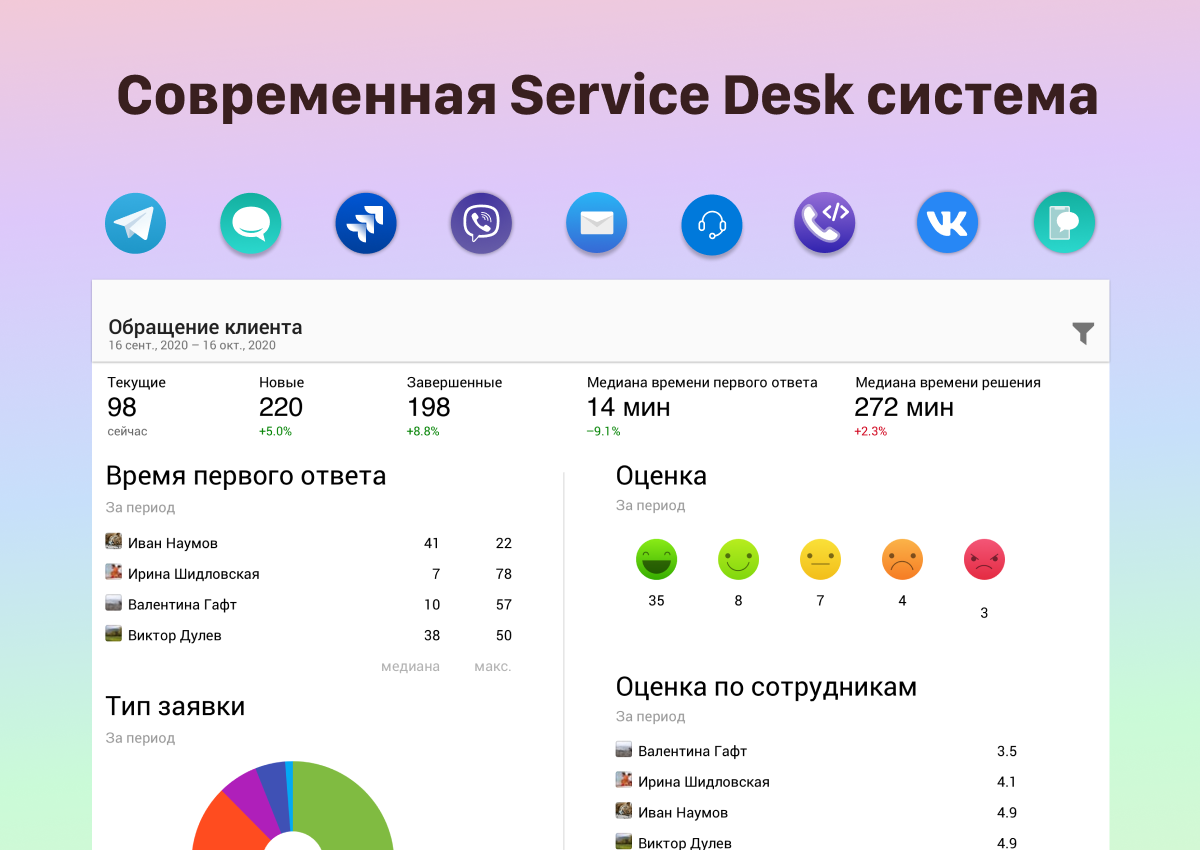Click Валентина Гафт avatar in response time list

point(114,604)
